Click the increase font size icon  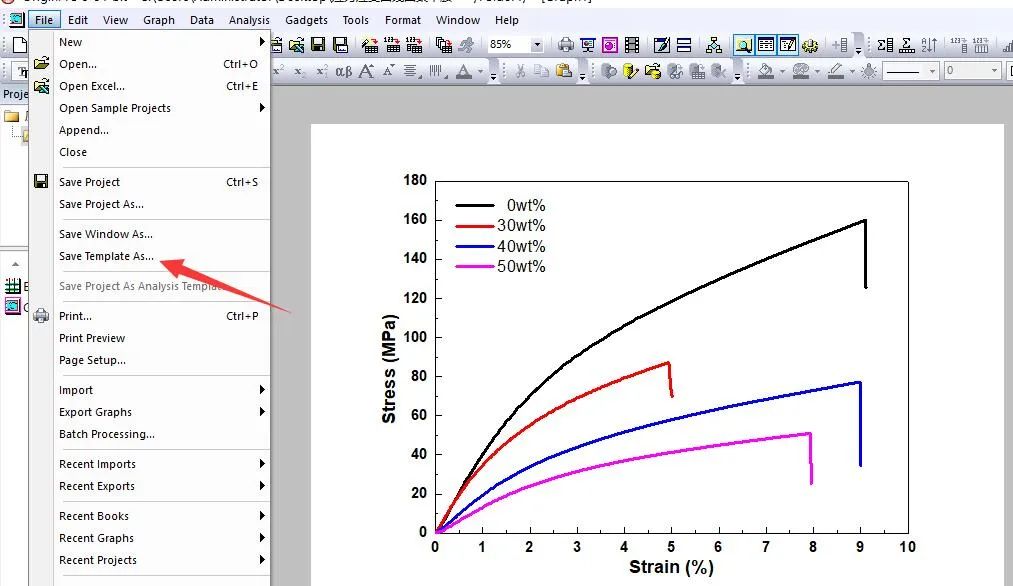point(366,71)
